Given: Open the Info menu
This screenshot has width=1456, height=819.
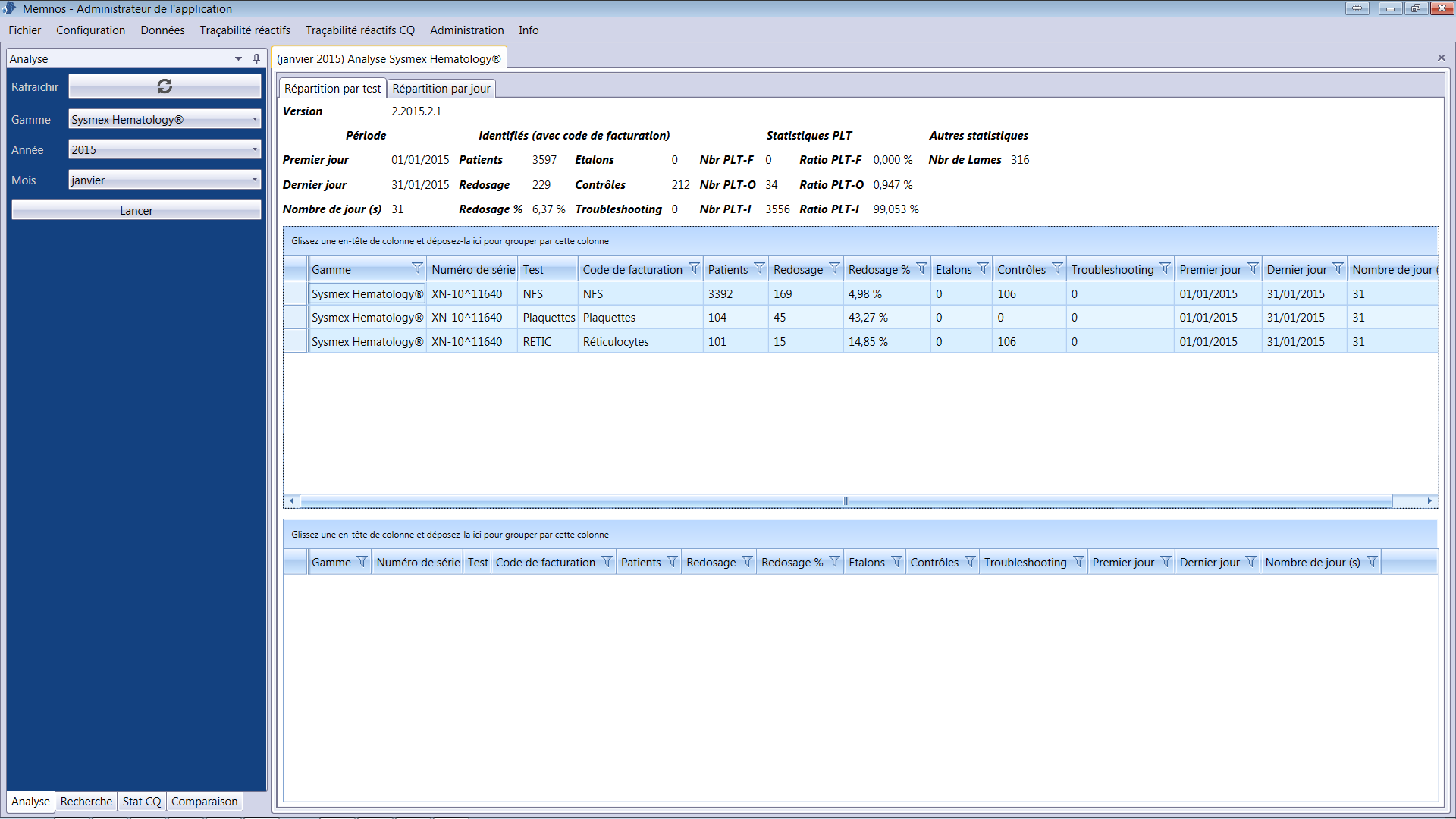Looking at the screenshot, I should click(x=529, y=30).
